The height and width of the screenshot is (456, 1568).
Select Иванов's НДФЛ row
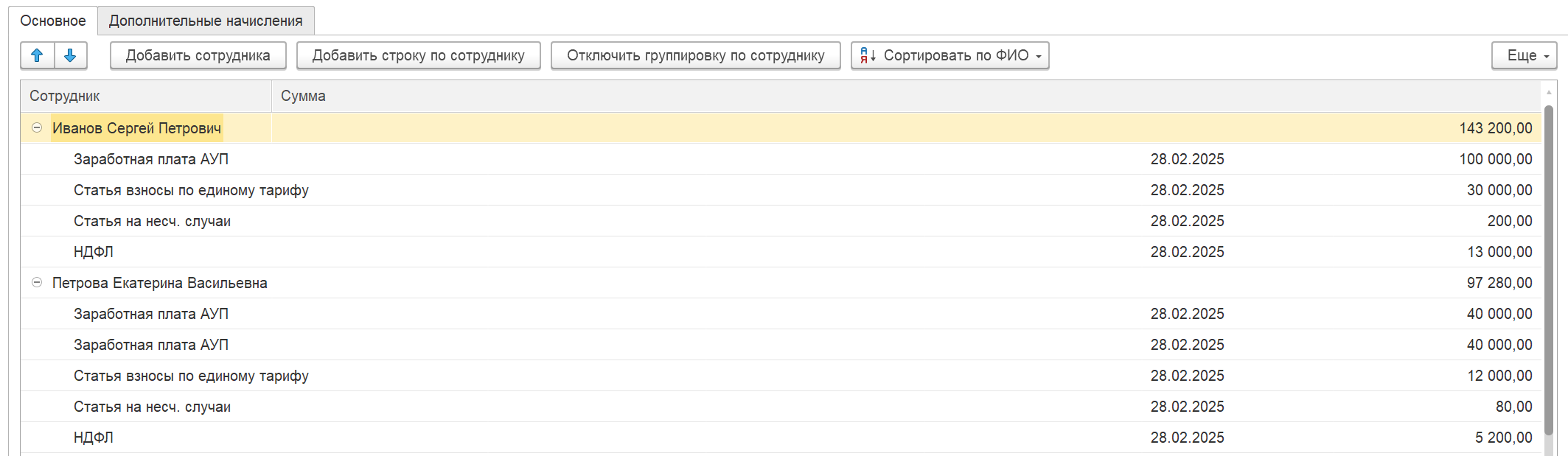(781, 252)
